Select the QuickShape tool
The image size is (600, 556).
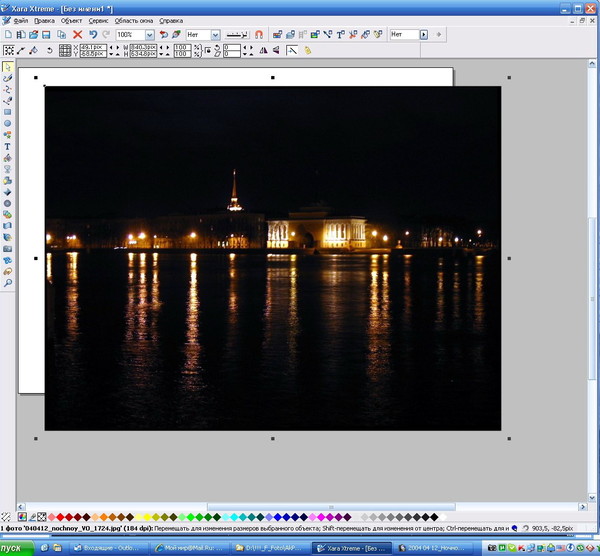click(x=7, y=135)
